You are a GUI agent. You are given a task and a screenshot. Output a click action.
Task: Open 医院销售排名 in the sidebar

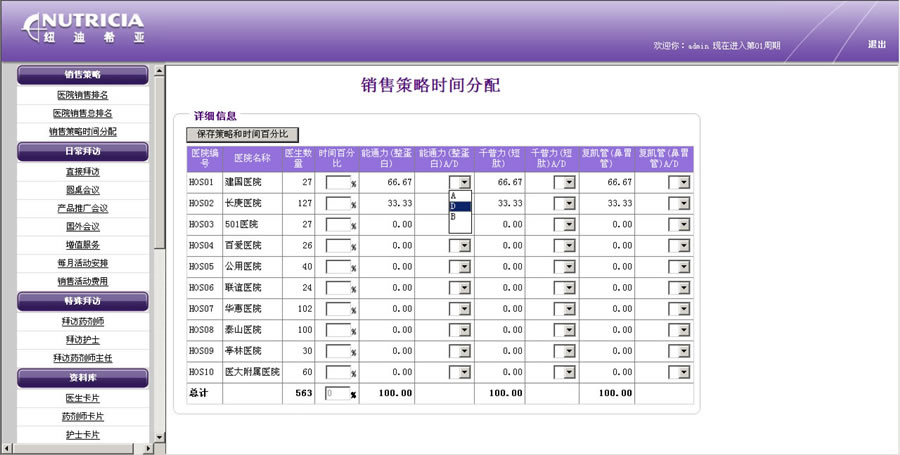coord(83,95)
